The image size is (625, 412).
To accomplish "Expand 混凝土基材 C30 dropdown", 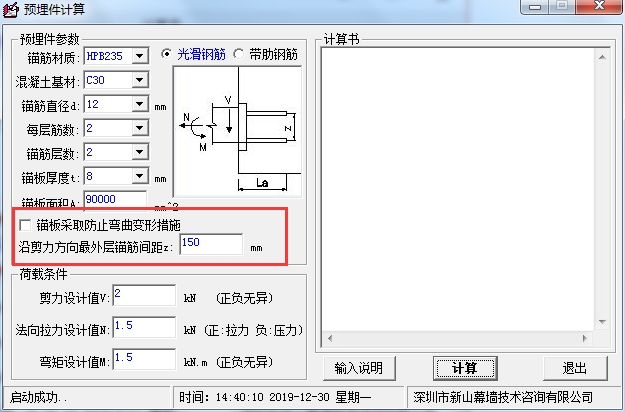I will 140,80.
